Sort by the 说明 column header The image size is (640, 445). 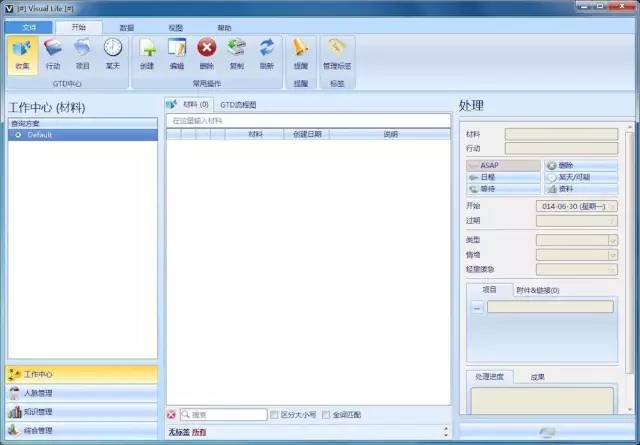pos(390,134)
